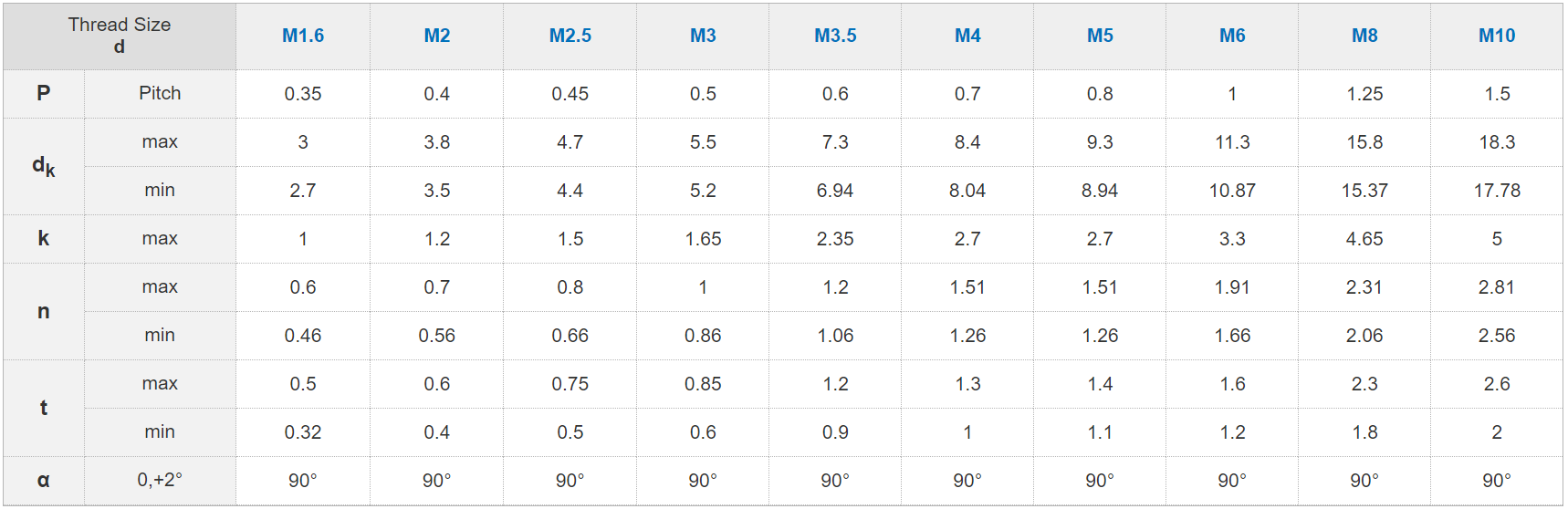Click the dk row symbol

[44, 166]
